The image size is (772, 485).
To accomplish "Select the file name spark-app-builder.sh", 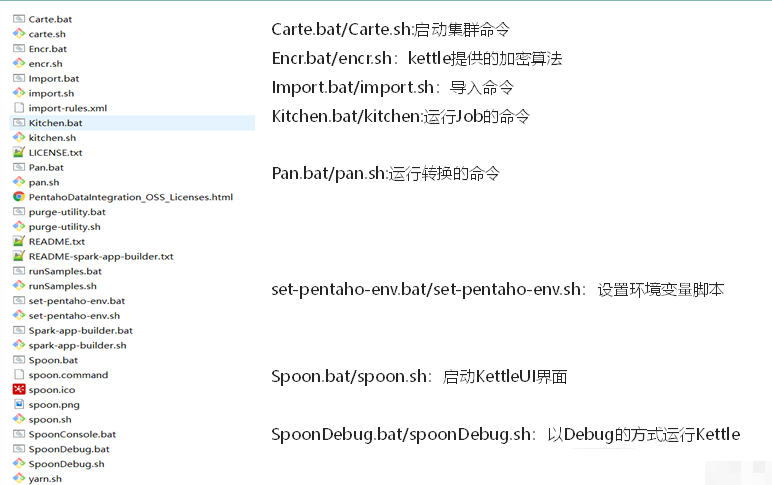I will click(77, 345).
